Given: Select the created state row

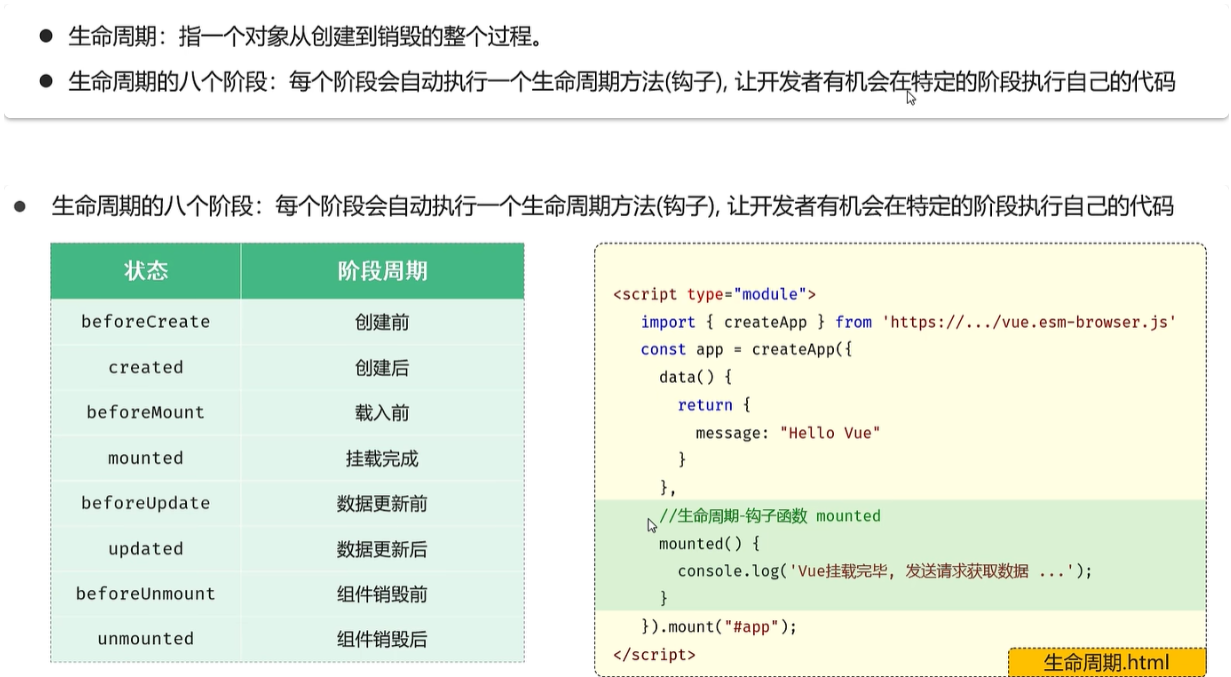Looking at the screenshot, I should tap(146, 368).
